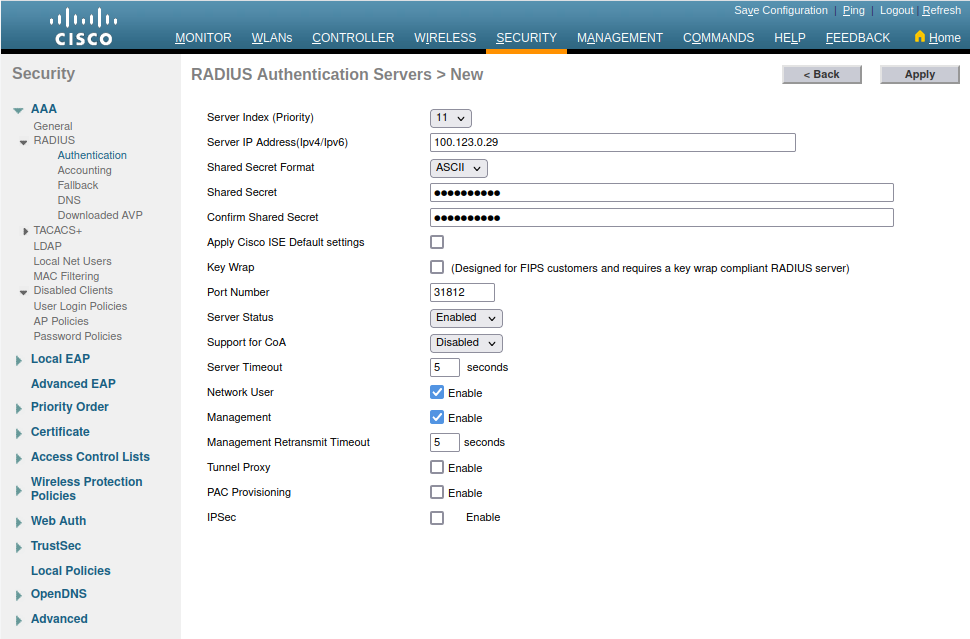Open the Fallback sidebar item
This screenshot has height=639, width=970.
78,185
